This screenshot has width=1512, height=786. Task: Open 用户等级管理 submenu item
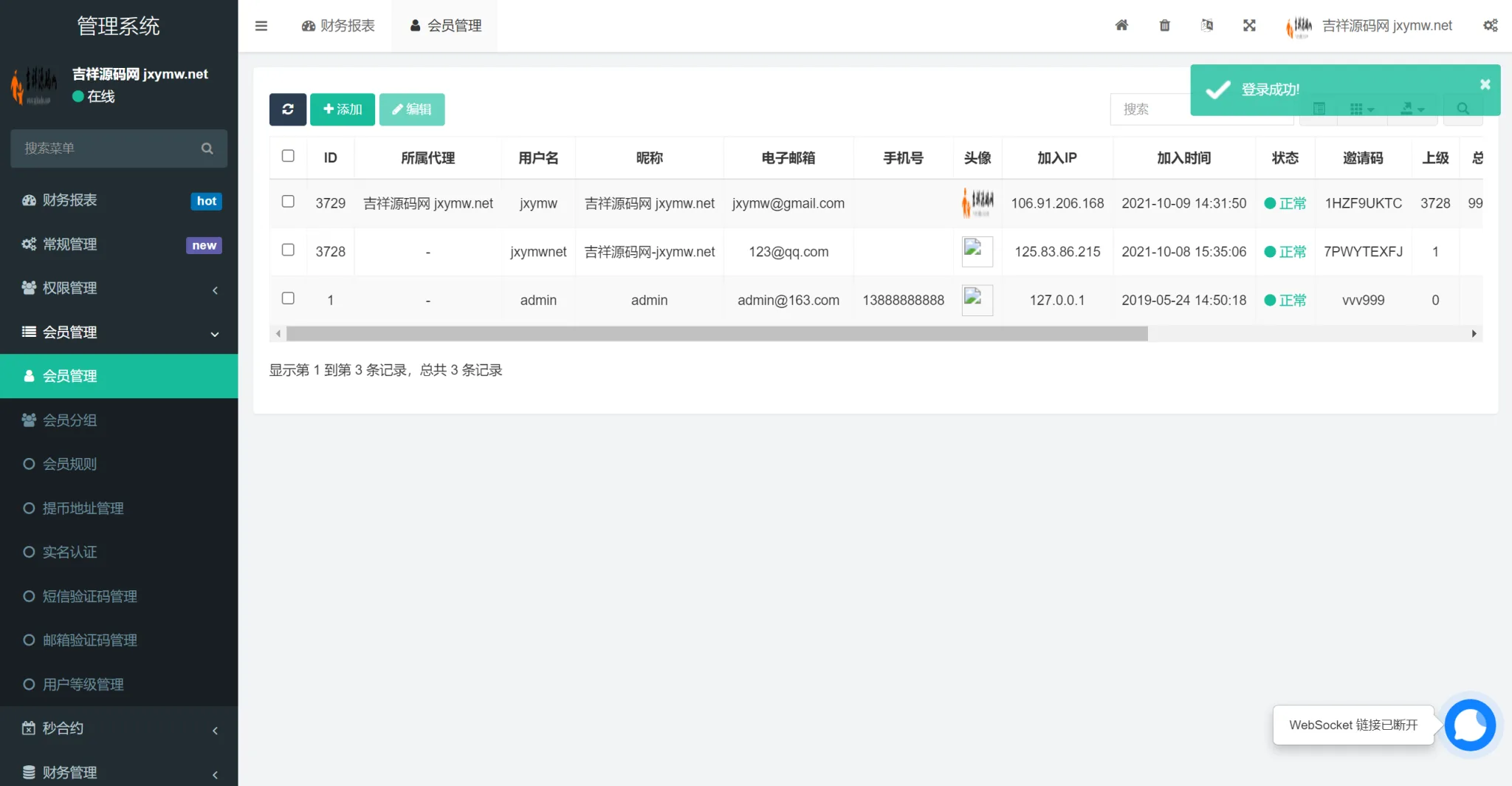(x=118, y=684)
